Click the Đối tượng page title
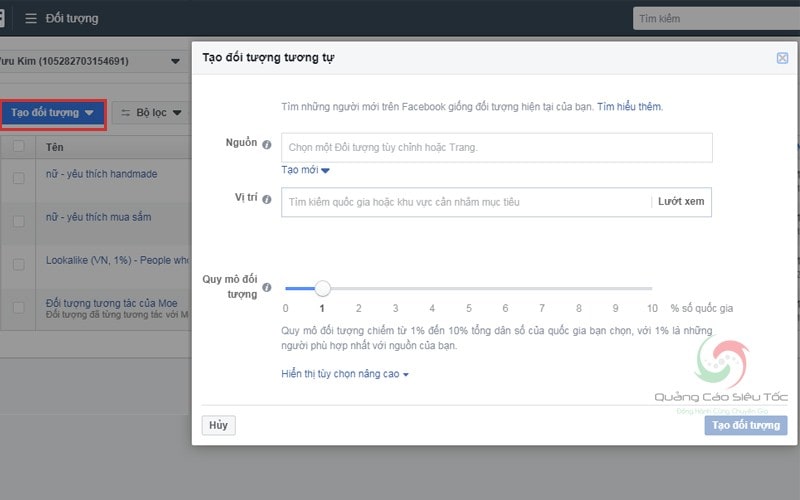This screenshot has width=800, height=500. (72, 18)
